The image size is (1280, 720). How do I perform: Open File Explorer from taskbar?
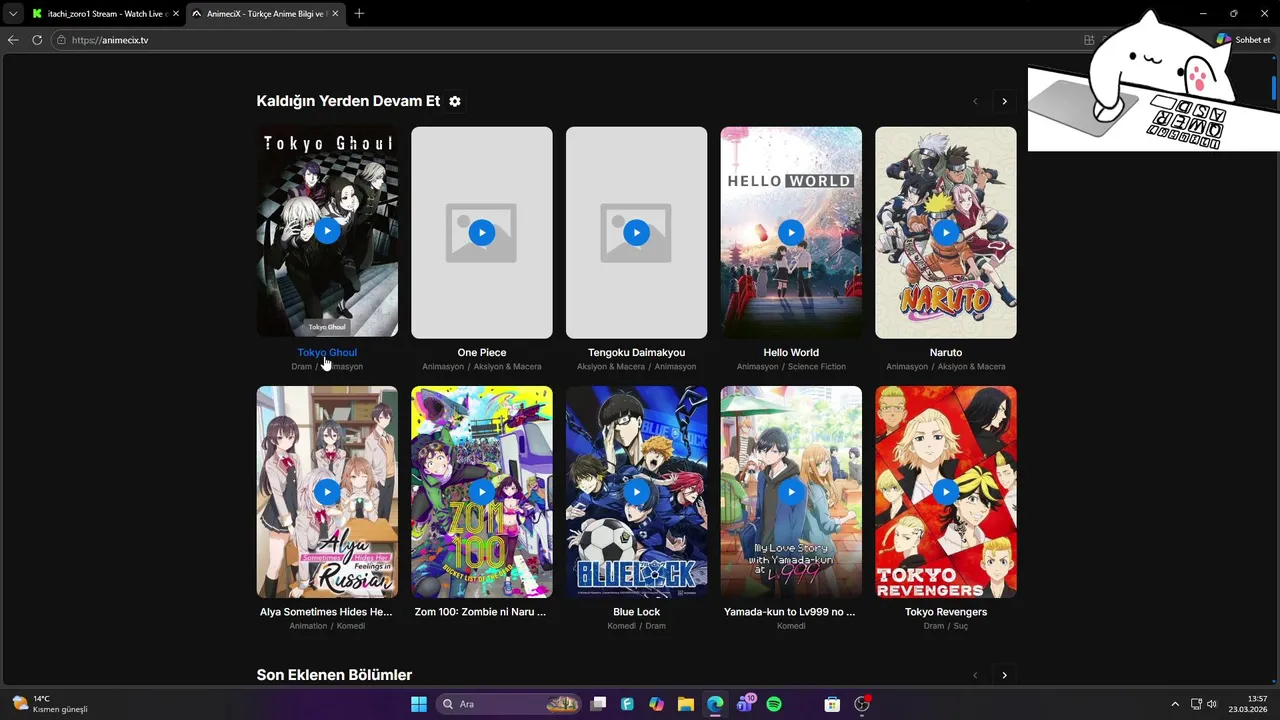pyautogui.click(x=686, y=704)
